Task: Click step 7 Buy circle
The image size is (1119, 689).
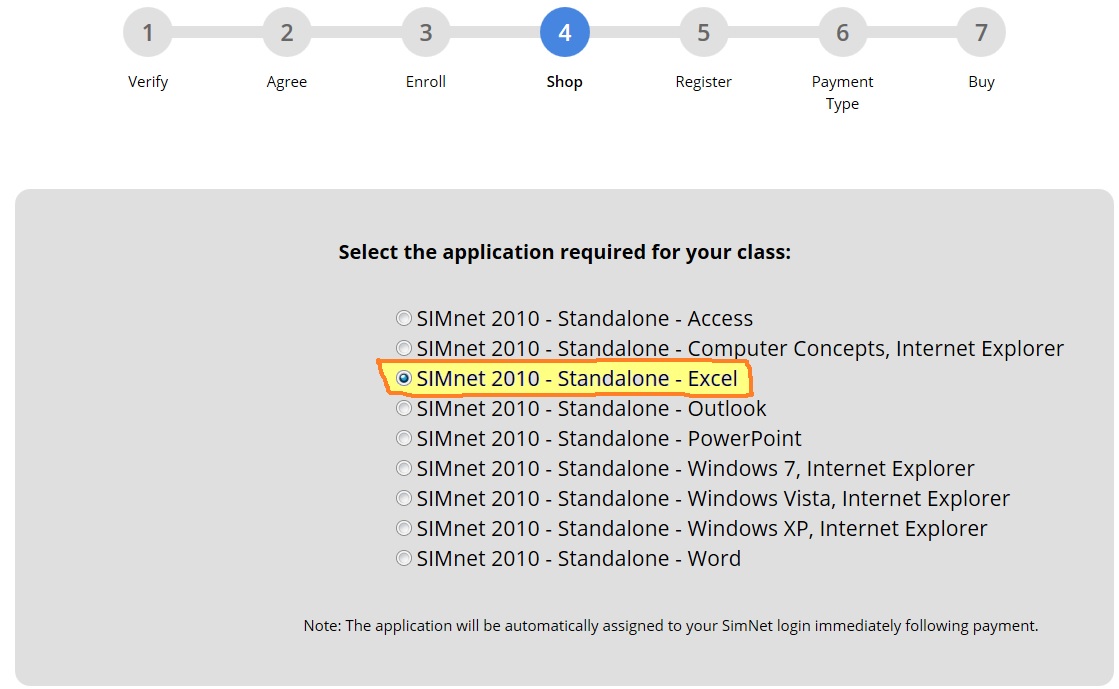Action: [x=981, y=32]
